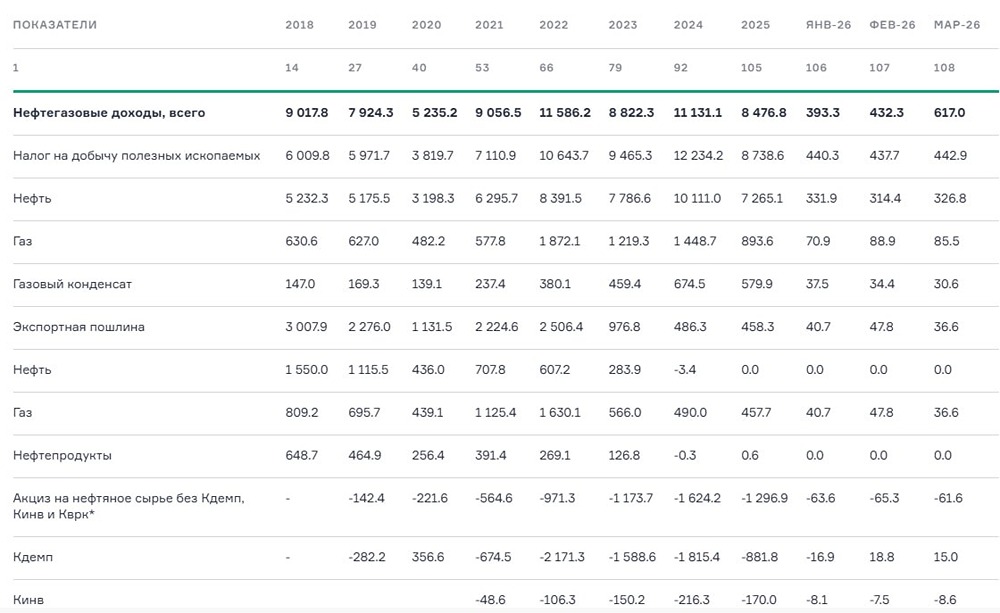Viewport: 1000px width, 613px height.
Task: Select the Нефтепродукты row label
Action: [x=62, y=455]
